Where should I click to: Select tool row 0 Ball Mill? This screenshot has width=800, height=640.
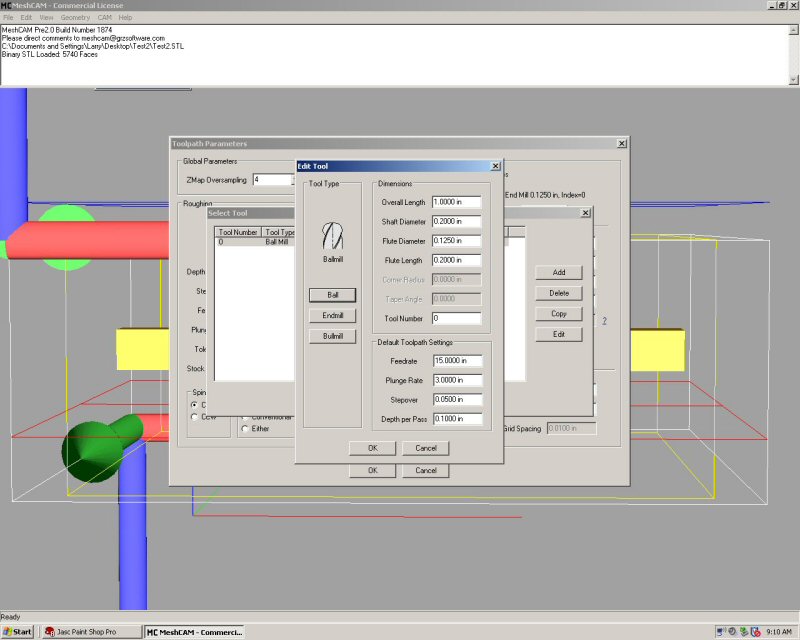(255, 242)
